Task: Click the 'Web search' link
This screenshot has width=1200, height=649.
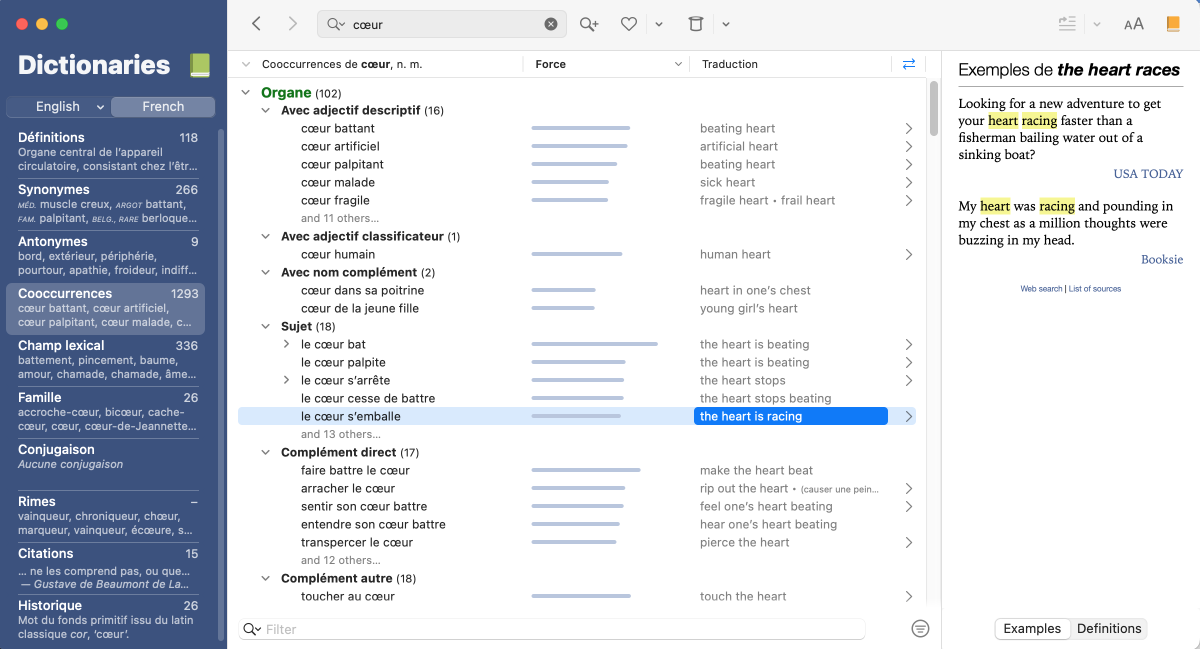Action: pos(1041,289)
